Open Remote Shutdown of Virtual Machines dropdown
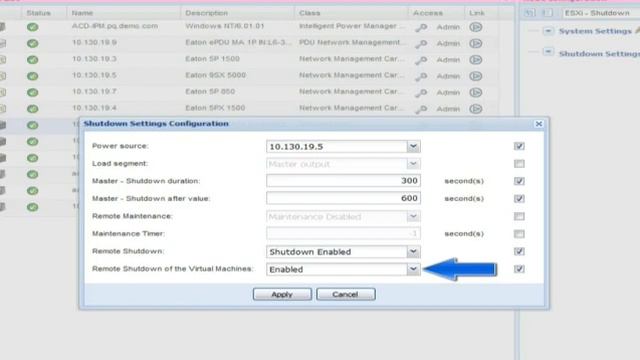This screenshot has width=640, height=360. [413, 269]
